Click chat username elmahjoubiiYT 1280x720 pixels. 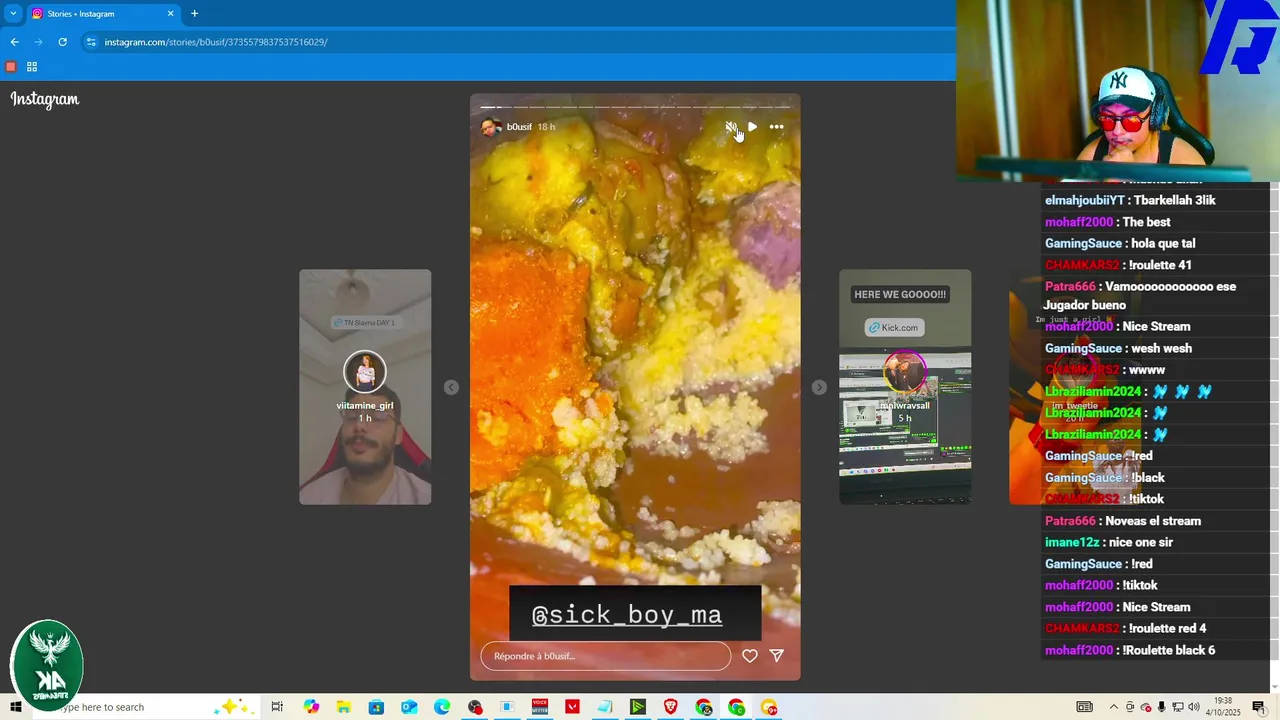click(1085, 200)
